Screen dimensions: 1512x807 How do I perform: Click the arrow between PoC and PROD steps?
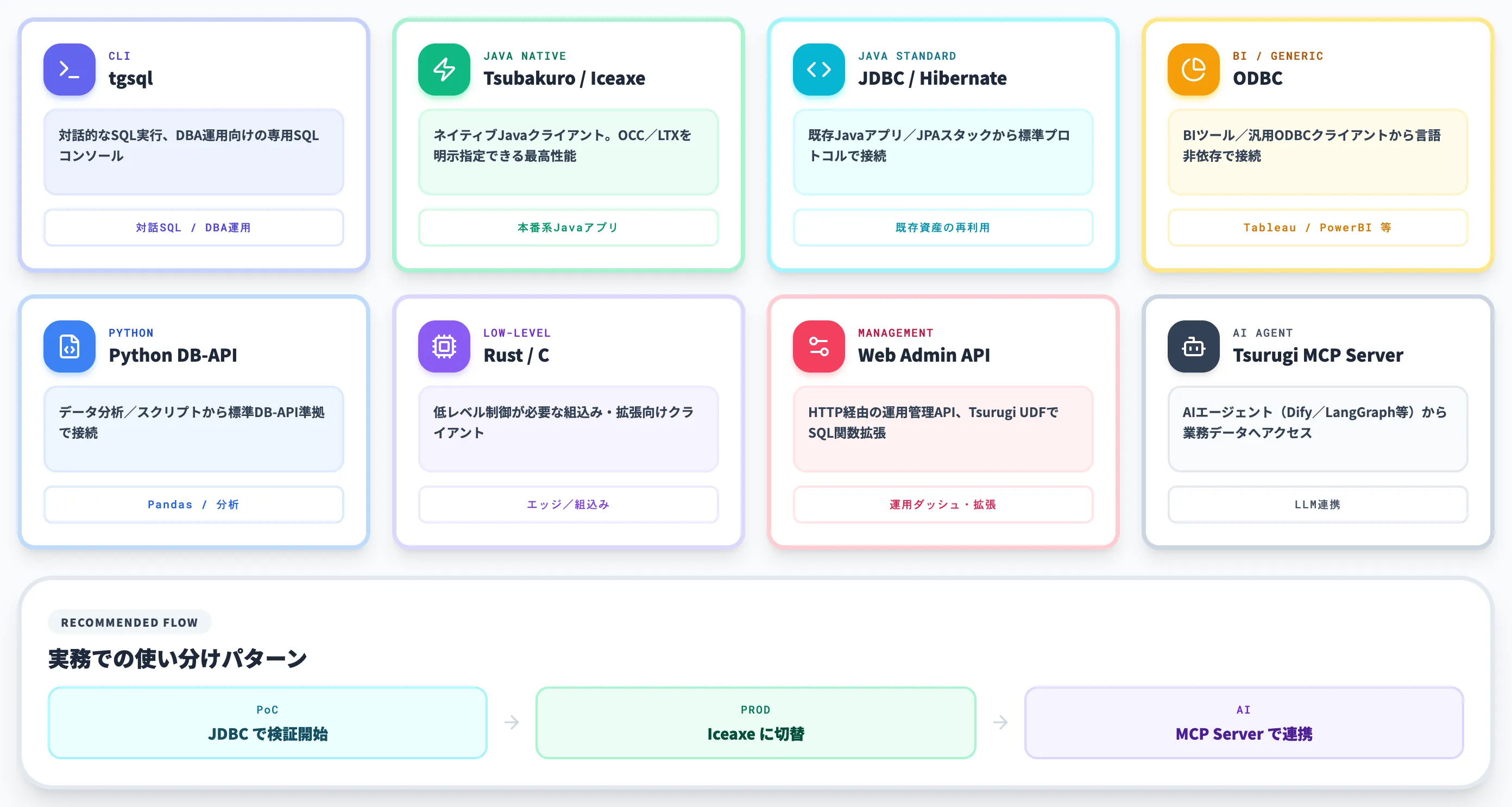pos(511,722)
